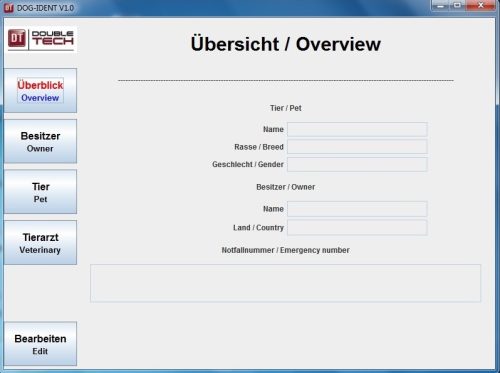
Task: Close the DOG-IDENT window
Action: pyautogui.click(x=481, y=5)
